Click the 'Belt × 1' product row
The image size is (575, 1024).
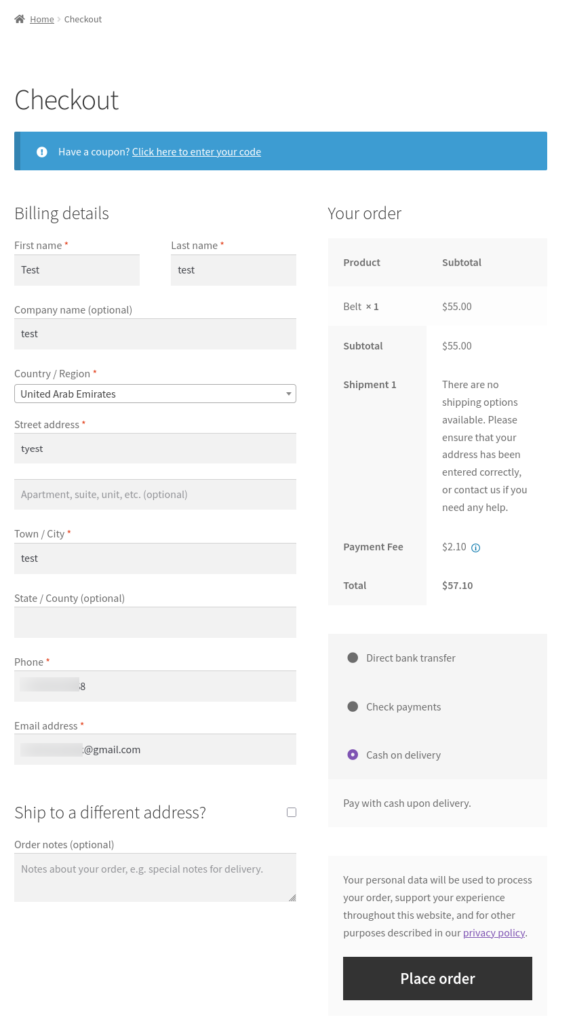pyautogui.click(x=437, y=306)
